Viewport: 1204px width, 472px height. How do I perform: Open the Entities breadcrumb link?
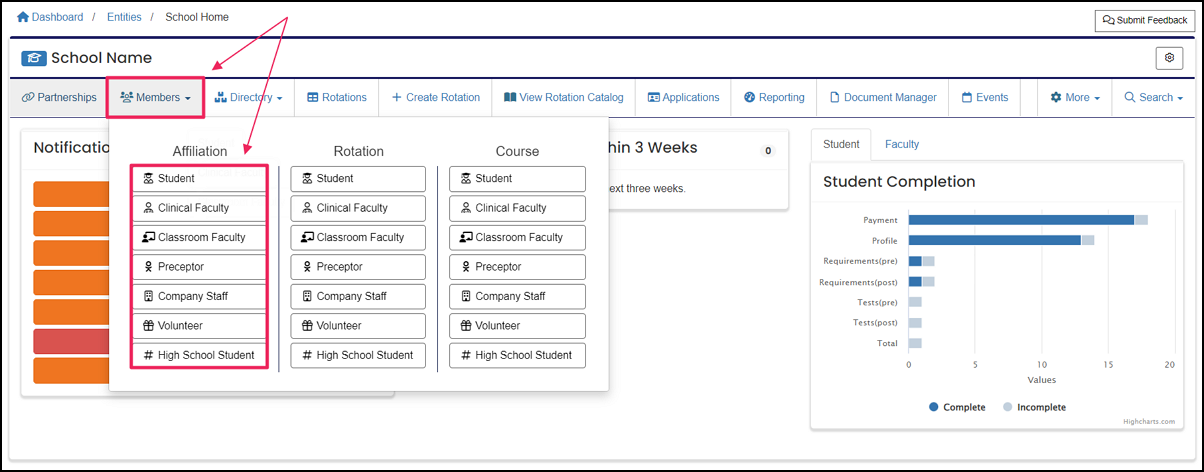(124, 17)
